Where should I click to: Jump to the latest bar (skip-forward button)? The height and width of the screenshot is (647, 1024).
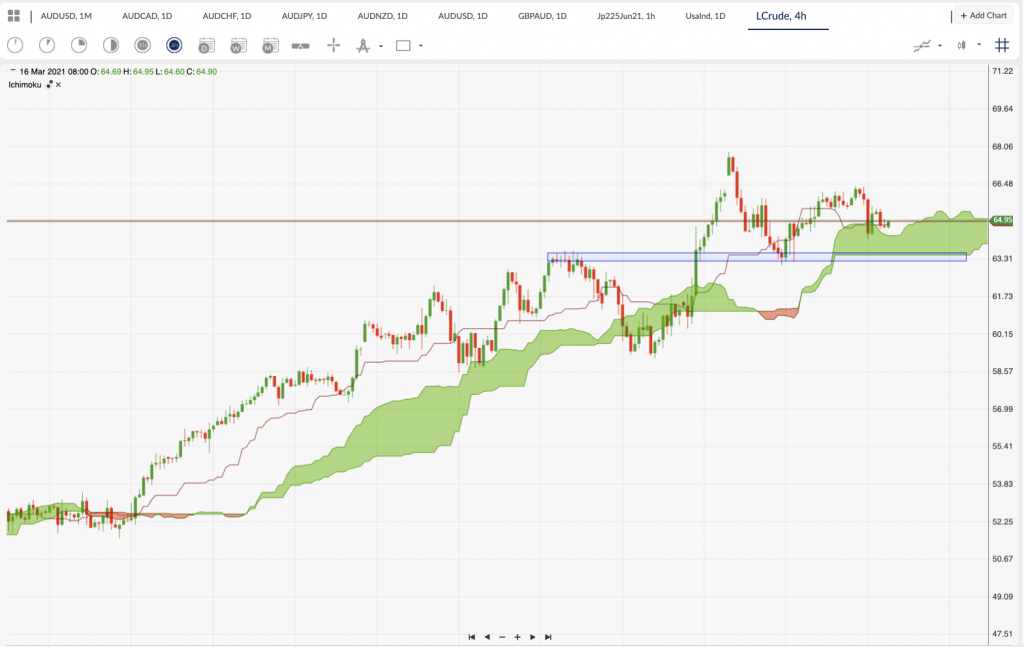click(x=548, y=637)
